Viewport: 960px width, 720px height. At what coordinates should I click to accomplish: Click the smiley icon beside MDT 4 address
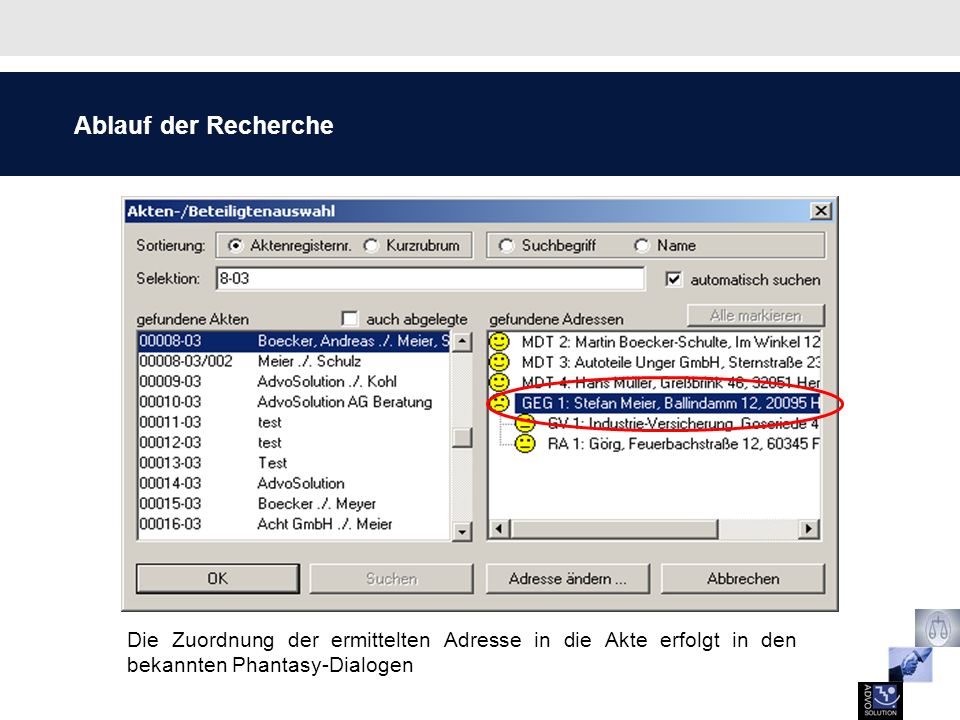(x=499, y=382)
